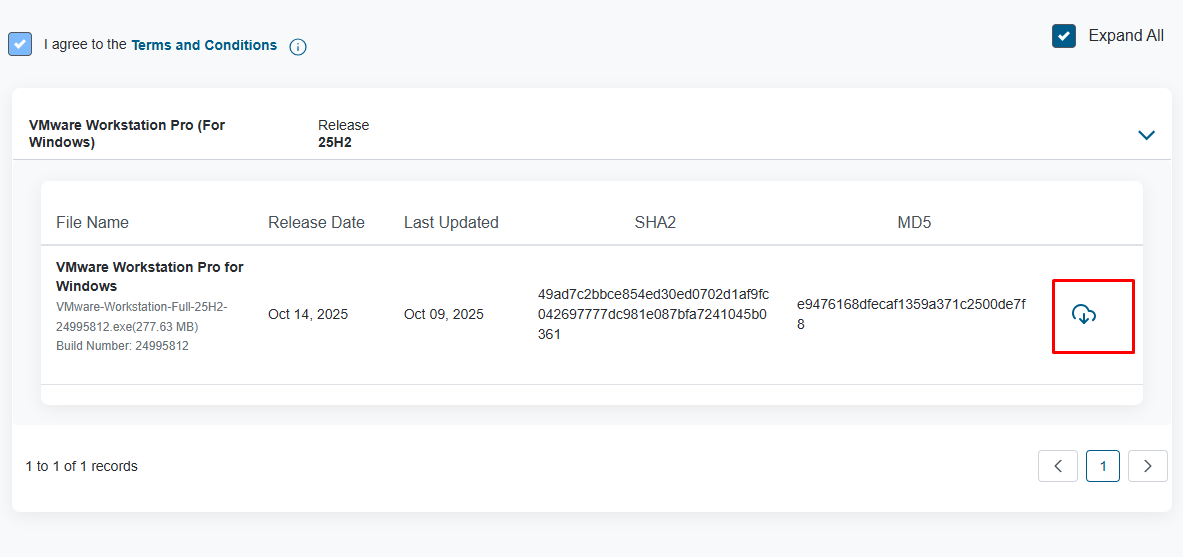Image resolution: width=1183 pixels, height=557 pixels.
Task: Click the SHA2 hash value text
Action: coord(653,314)
